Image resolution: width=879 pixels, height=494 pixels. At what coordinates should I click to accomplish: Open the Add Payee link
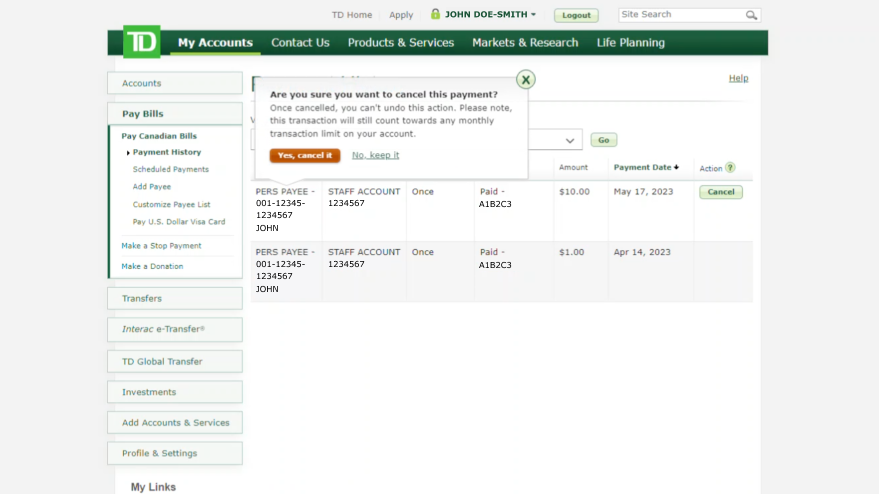pyautogui.click(x=152, y=187)
